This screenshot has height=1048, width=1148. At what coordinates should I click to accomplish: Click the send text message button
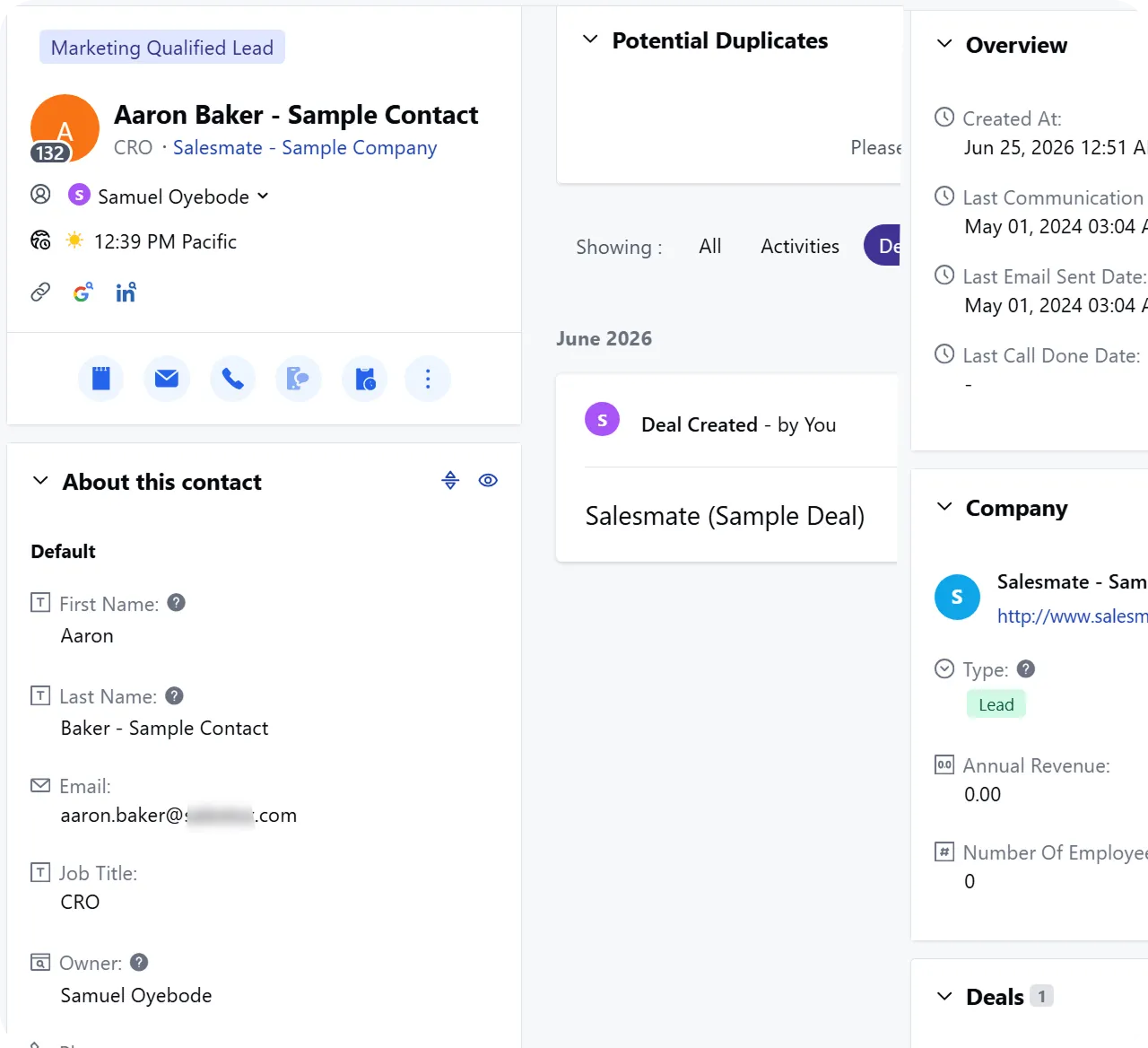click(299, 380)
